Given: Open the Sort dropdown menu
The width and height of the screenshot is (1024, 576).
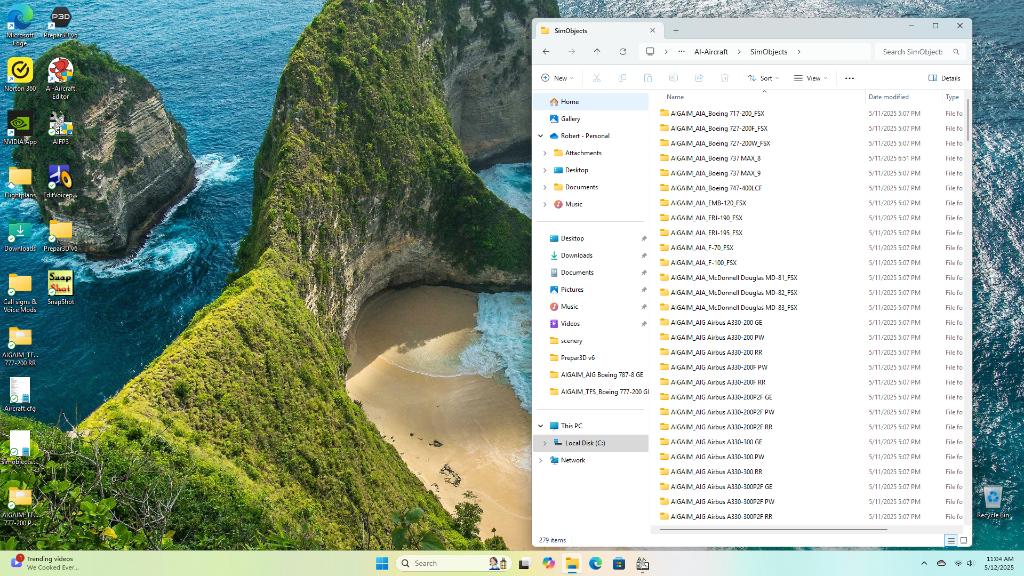Looking at the screenshot, I should [762, 78].
